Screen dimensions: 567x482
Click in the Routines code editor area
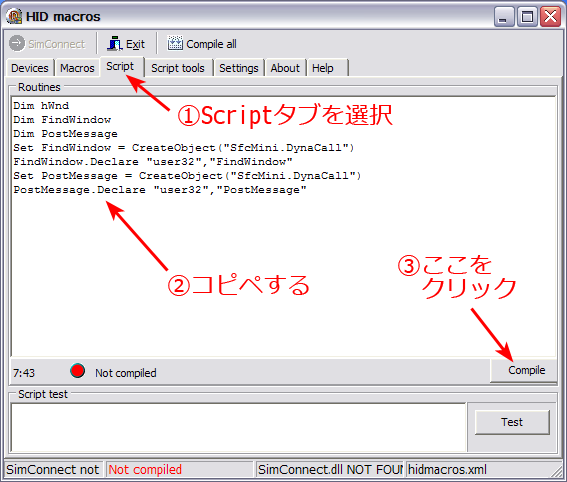(284, 226)
